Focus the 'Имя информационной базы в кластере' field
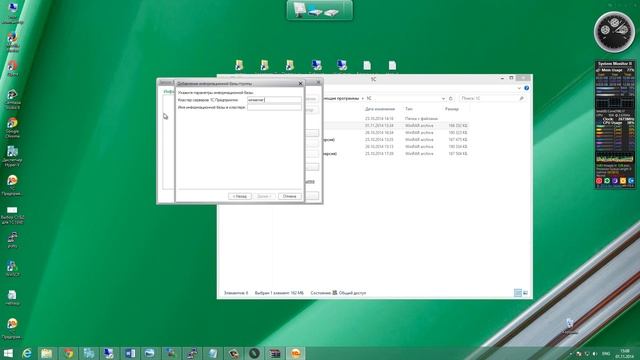The height and width of the screenshot is (360, 640). point(274,107)
